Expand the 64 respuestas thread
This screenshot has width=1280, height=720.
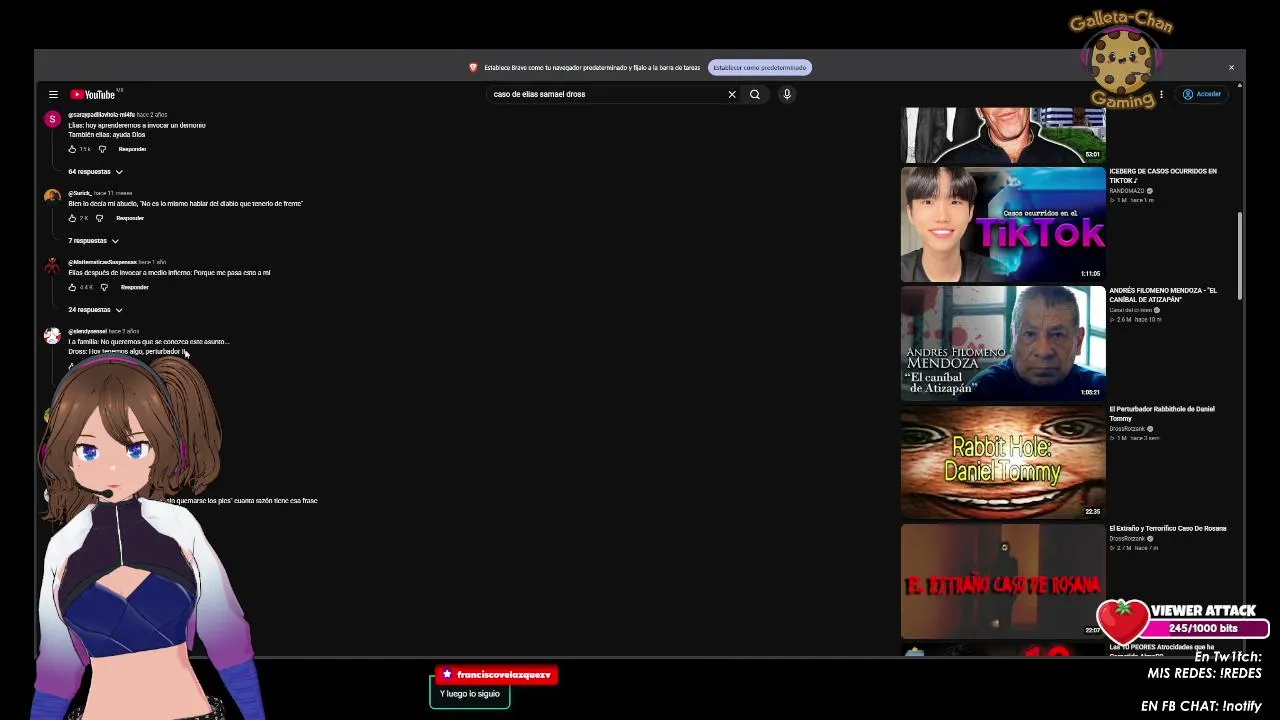(95, 171)
